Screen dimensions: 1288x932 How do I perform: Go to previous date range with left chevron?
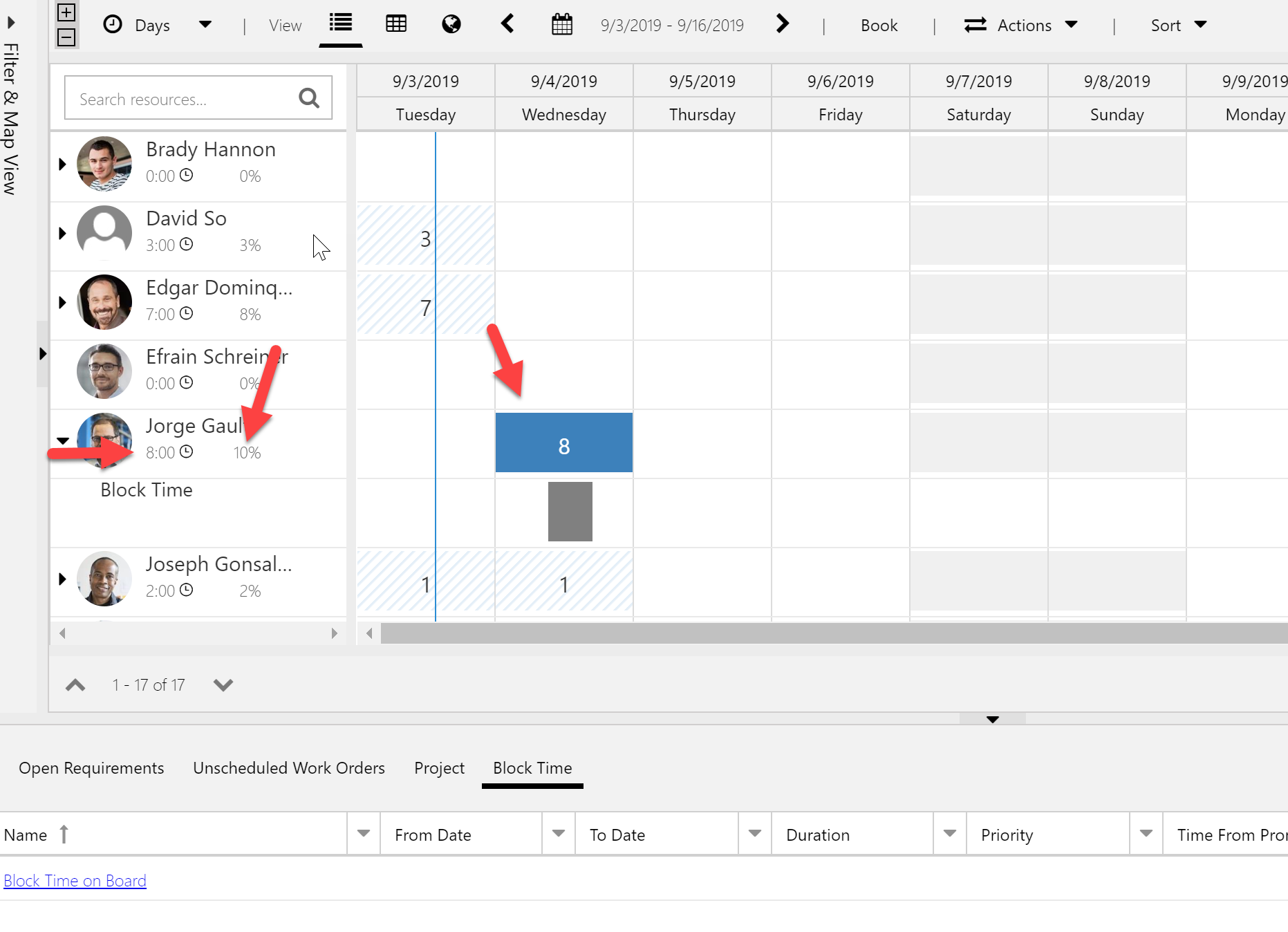[507, 23]
